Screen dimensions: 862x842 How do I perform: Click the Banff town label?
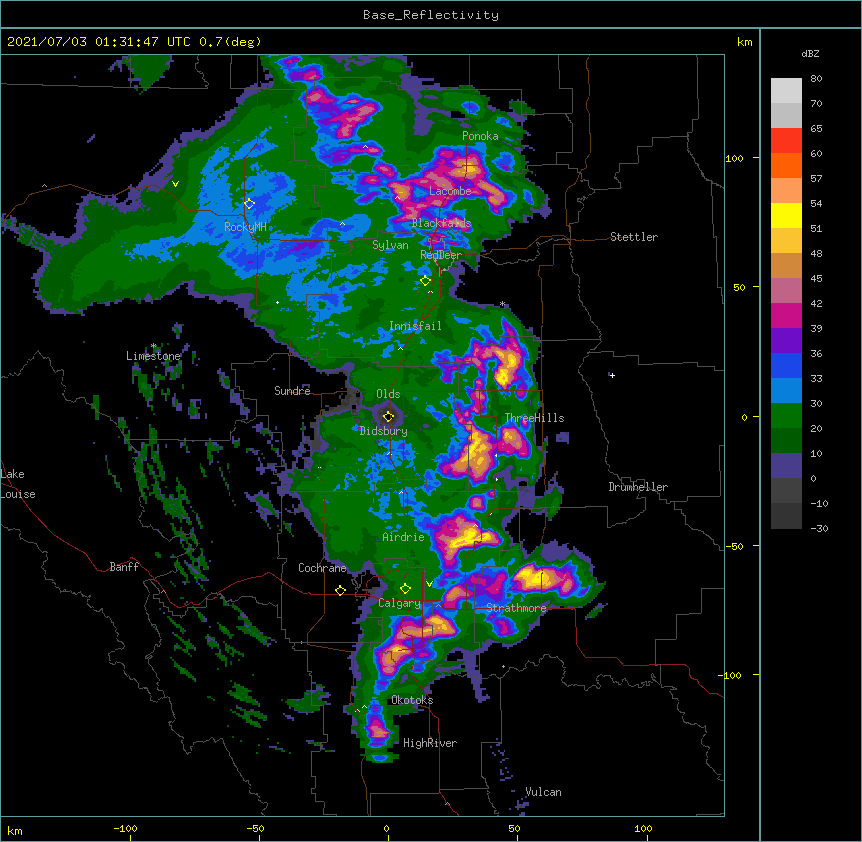pyautogui.click(x=124, y=567)
